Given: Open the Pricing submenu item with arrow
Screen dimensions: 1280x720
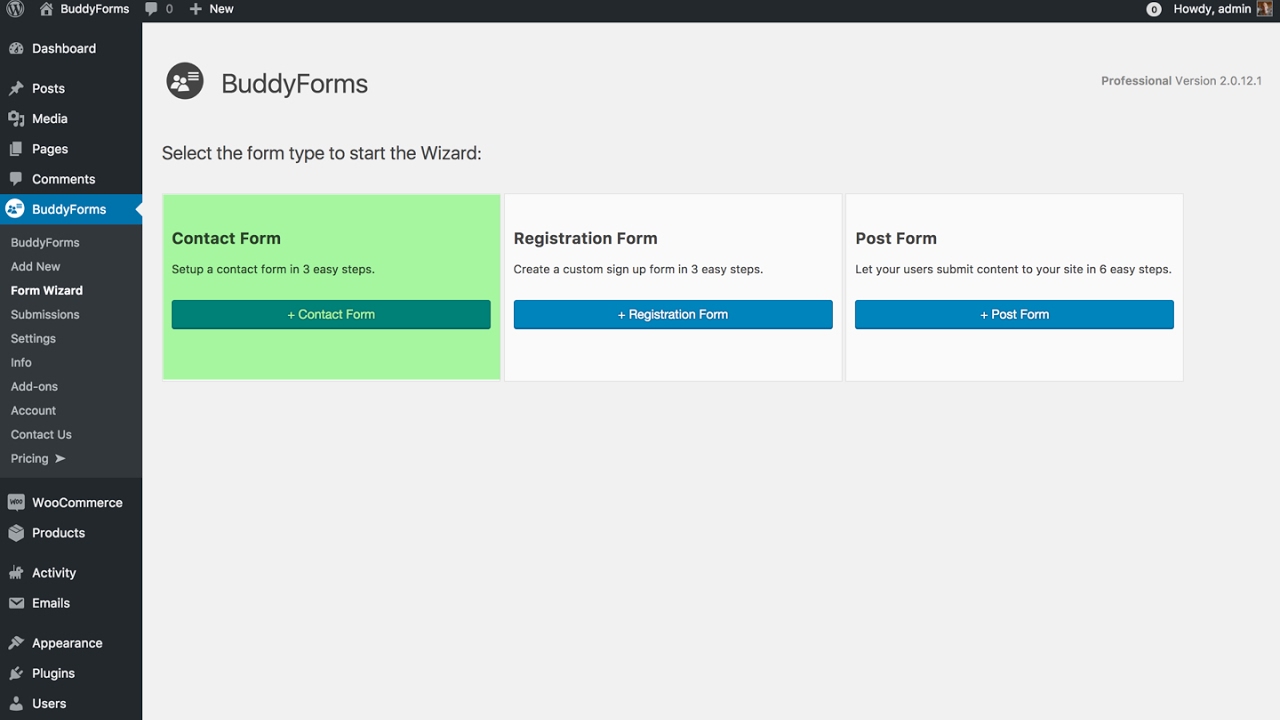Looking at the screenshot, I should point(38,459).
